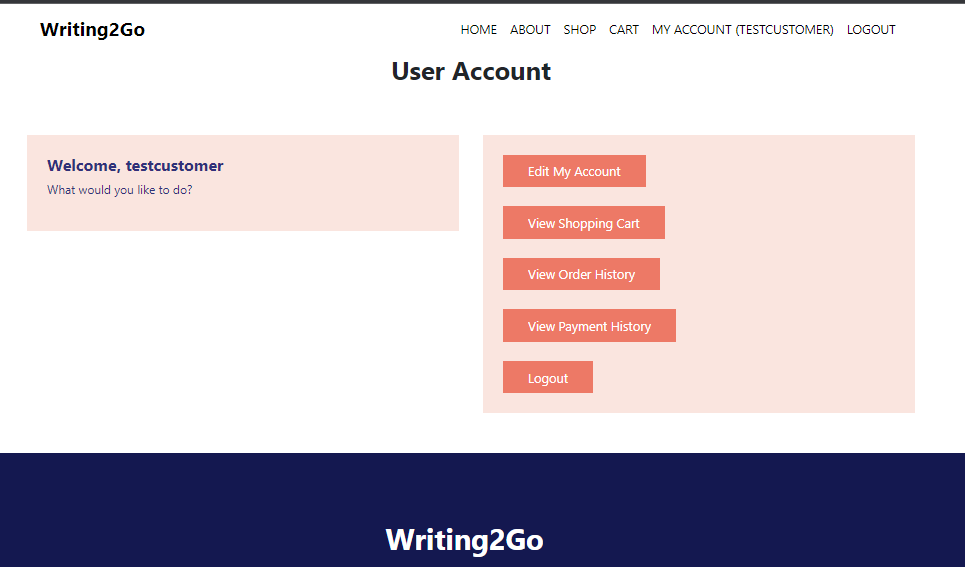Click the User Account page heading

coord(471,71)
